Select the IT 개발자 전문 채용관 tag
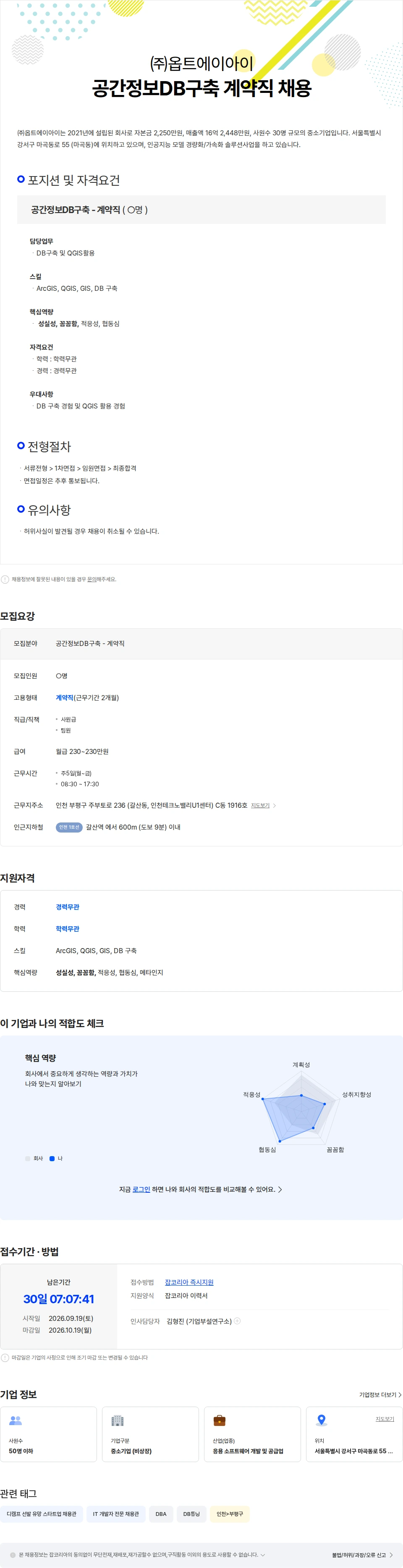Image resolution: width=403 pixels, height=1568 pixels. pos(115,1514)
